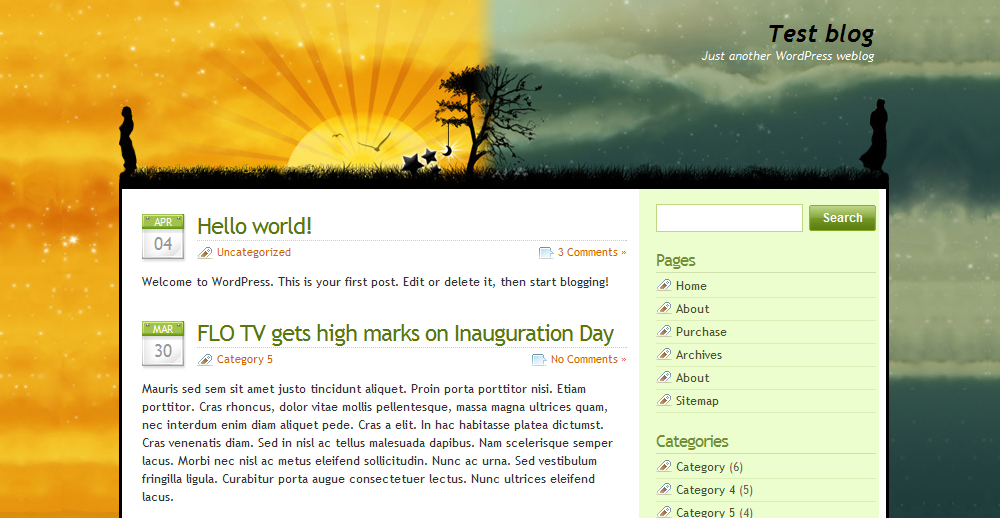Click the icon beside Category 4 (5)
The width and height of the screenshot is (1000, 518).
[x=664, y=489]
